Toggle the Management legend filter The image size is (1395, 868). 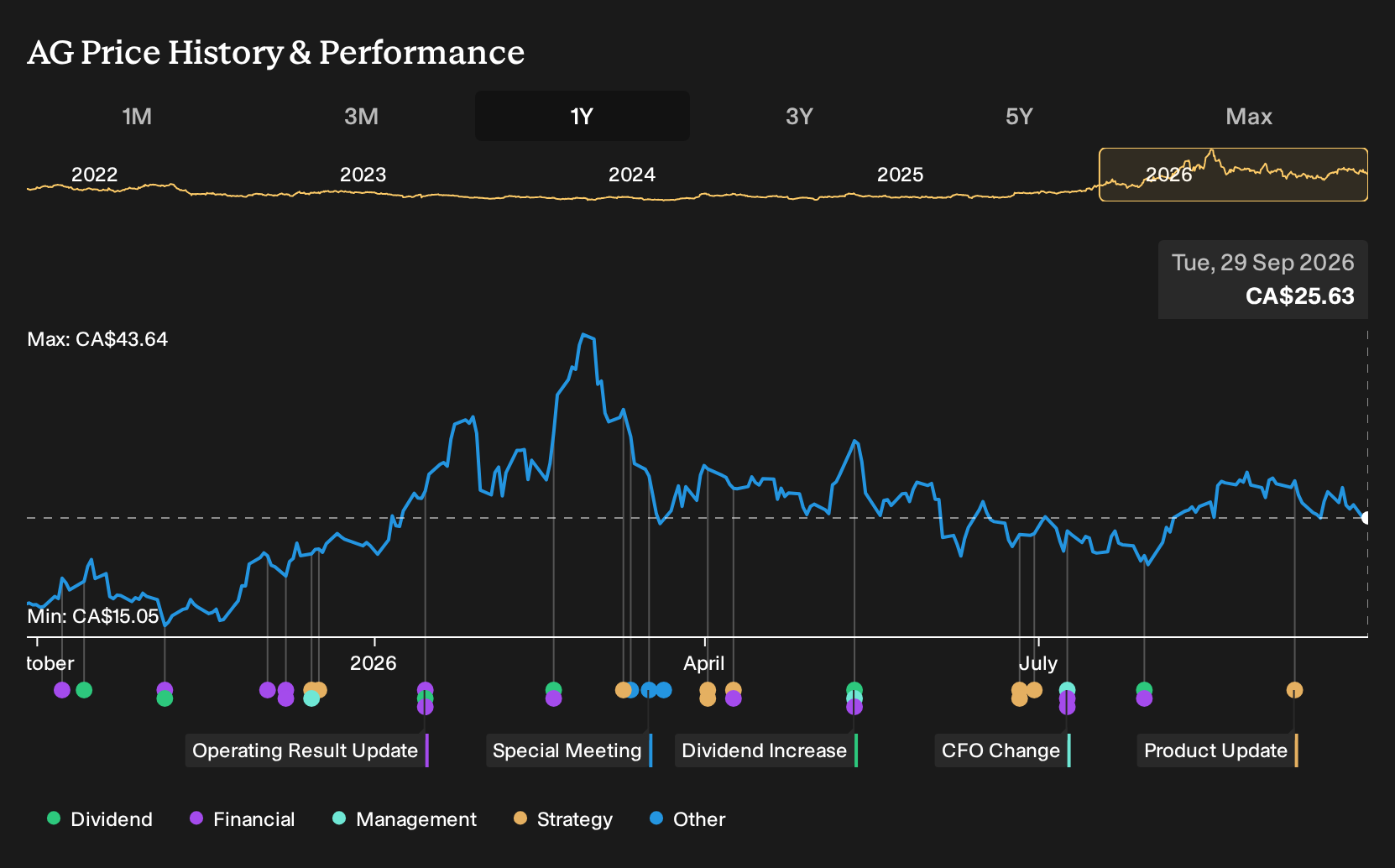click(x=405, y=819)
